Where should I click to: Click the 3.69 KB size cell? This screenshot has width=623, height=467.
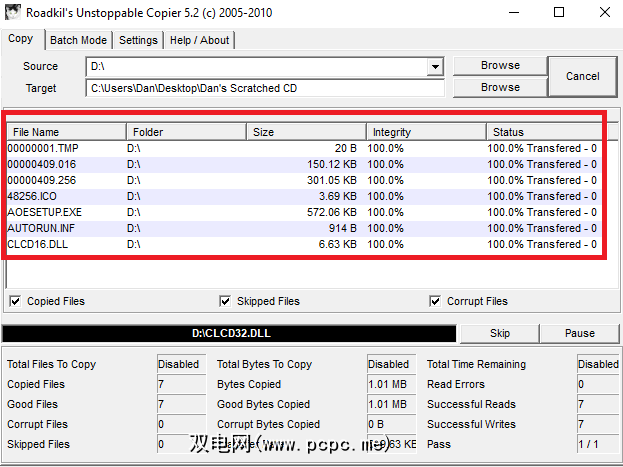click(x=337, y=196)
